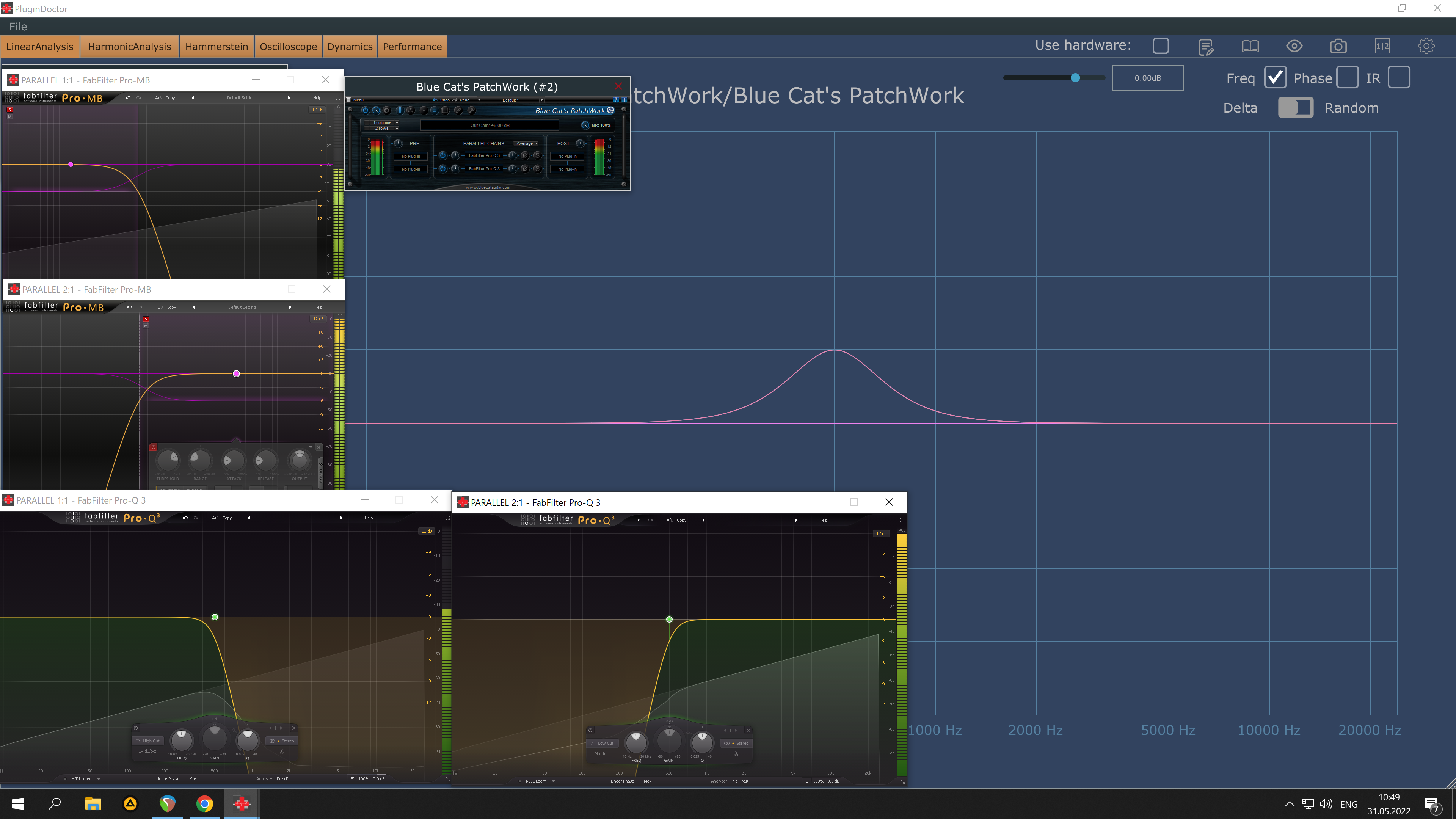Click Undo in Blue Cat's PatchWork
The image size is (1456, 819).
pos(441,100)
